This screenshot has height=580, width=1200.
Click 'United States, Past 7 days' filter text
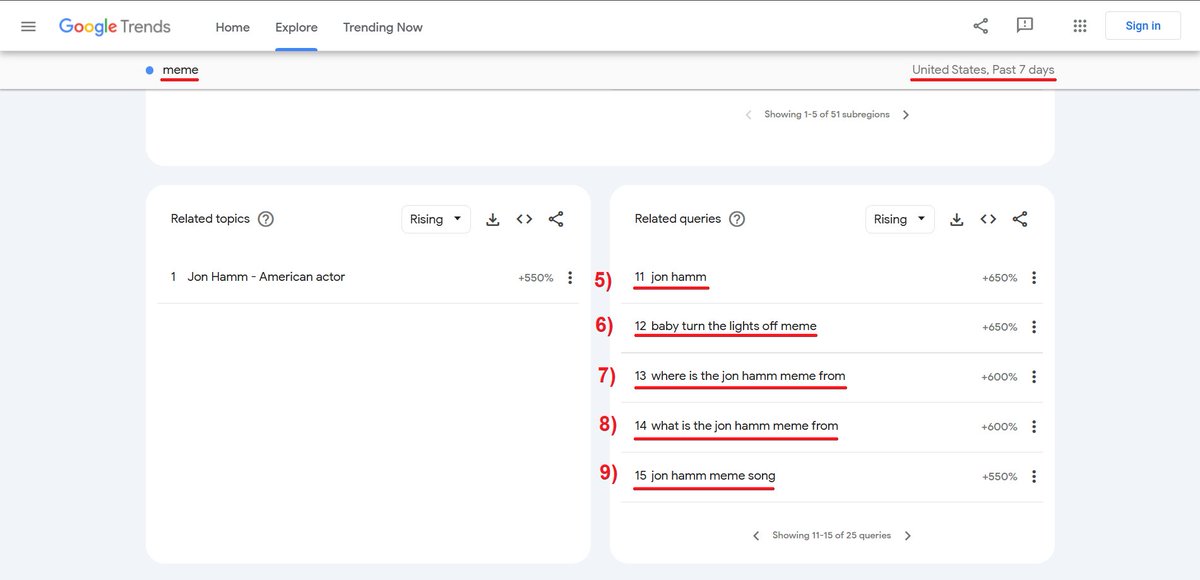click(983, 70)
